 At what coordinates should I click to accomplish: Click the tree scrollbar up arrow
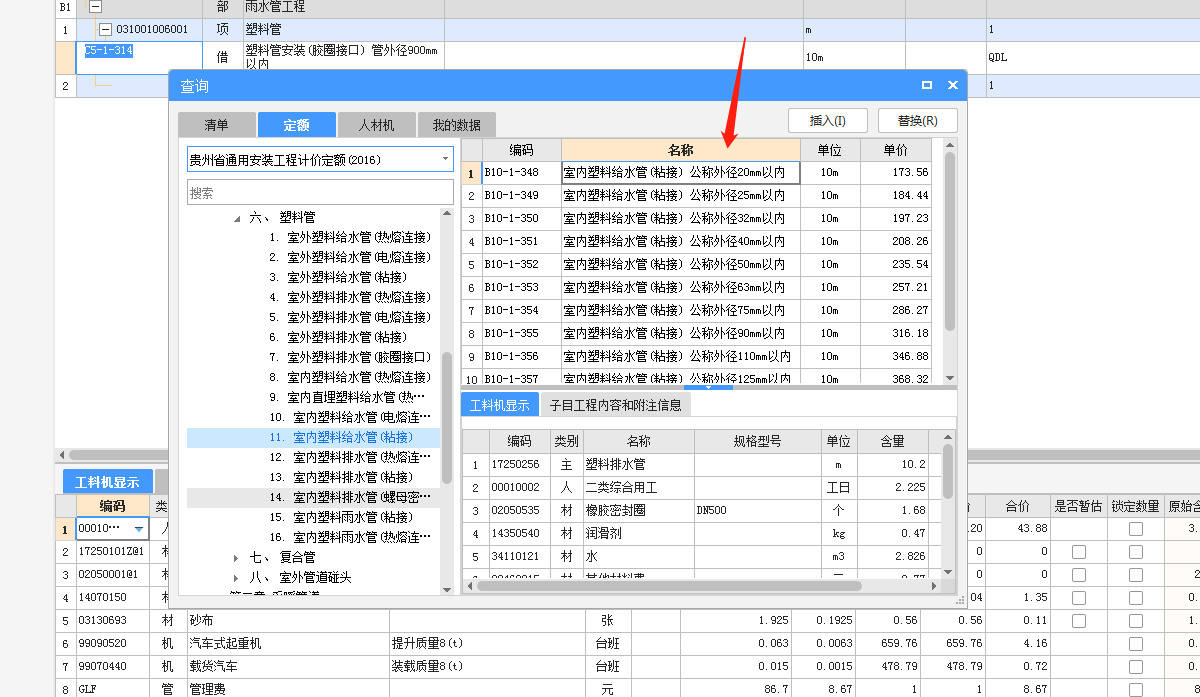click(447, 214)
